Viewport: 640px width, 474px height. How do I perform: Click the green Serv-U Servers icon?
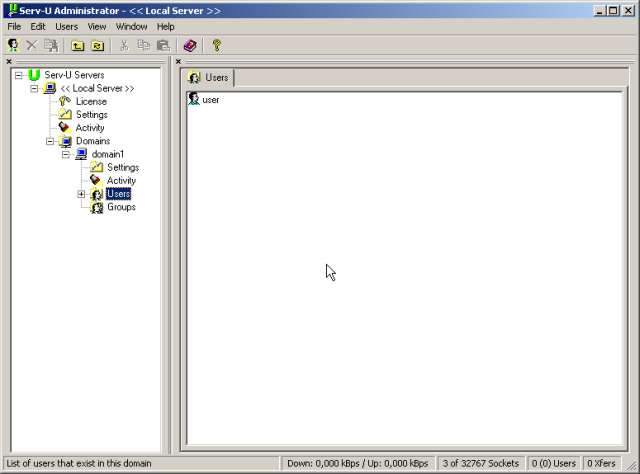coord(34,75)
